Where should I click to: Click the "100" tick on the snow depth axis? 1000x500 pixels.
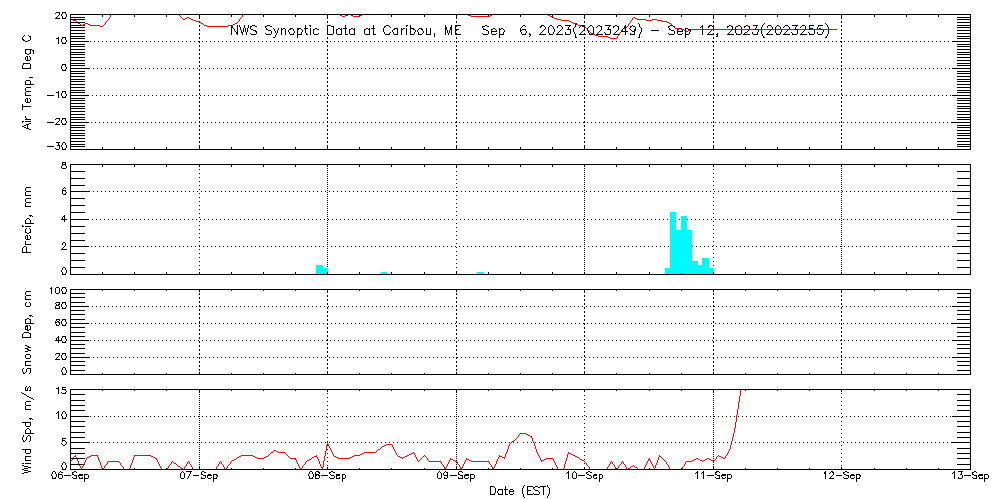[x=57, y=291]
